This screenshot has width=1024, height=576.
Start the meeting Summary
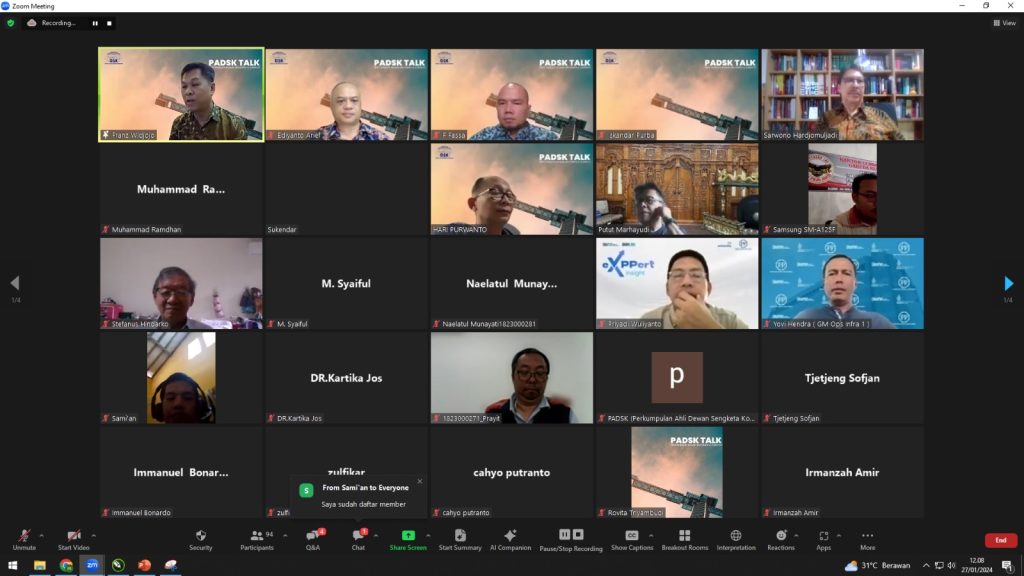point(460,539)
